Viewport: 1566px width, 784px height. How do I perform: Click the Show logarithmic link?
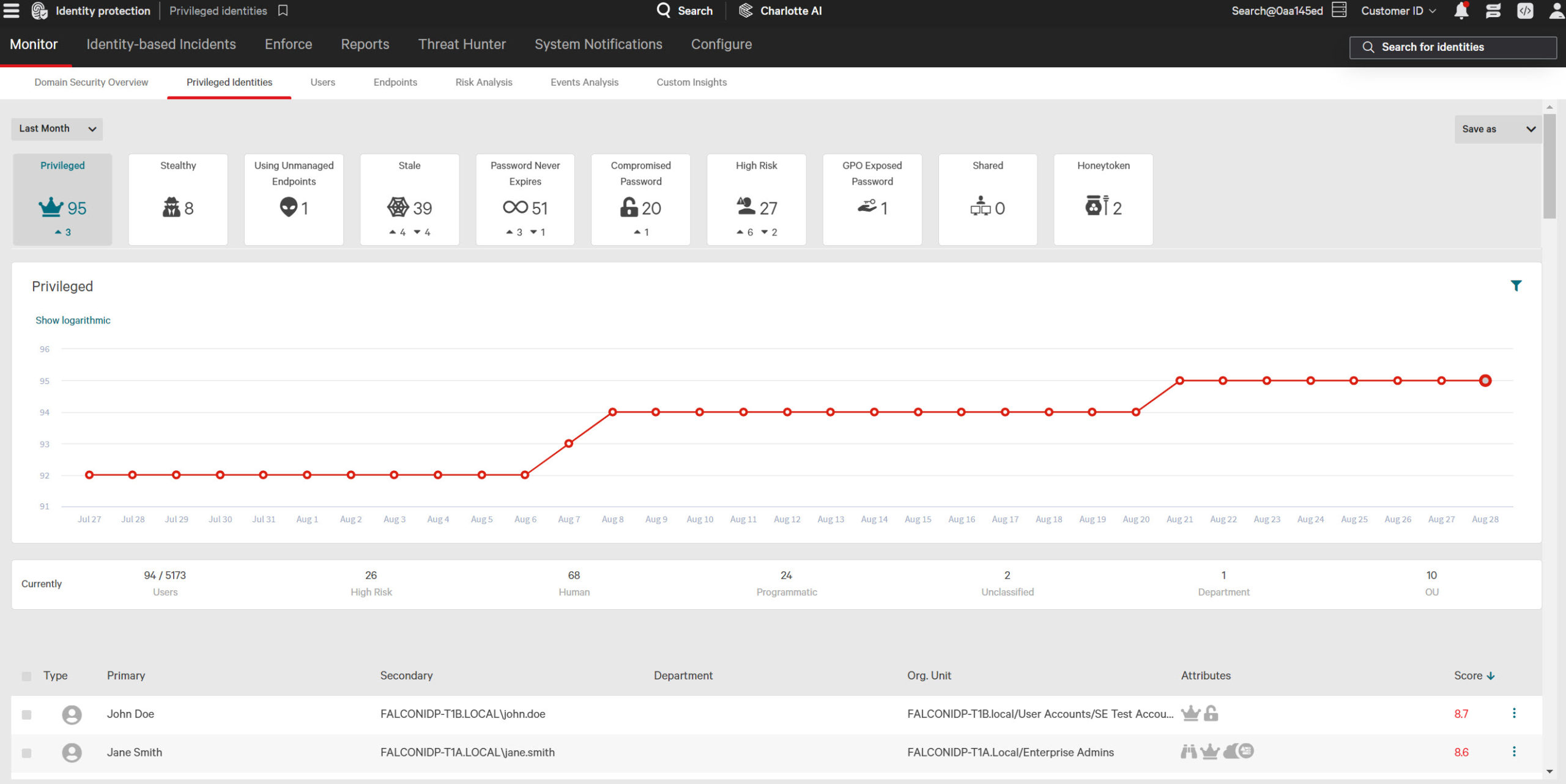click(73, 320)
